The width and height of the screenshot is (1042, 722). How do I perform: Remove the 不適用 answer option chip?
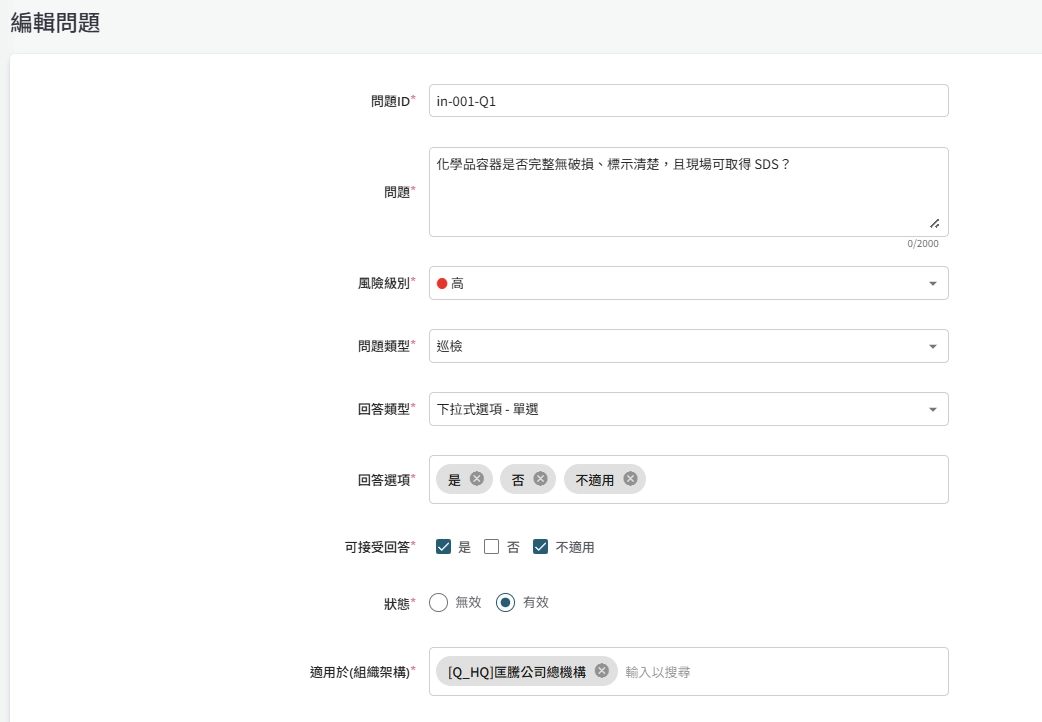630,479
